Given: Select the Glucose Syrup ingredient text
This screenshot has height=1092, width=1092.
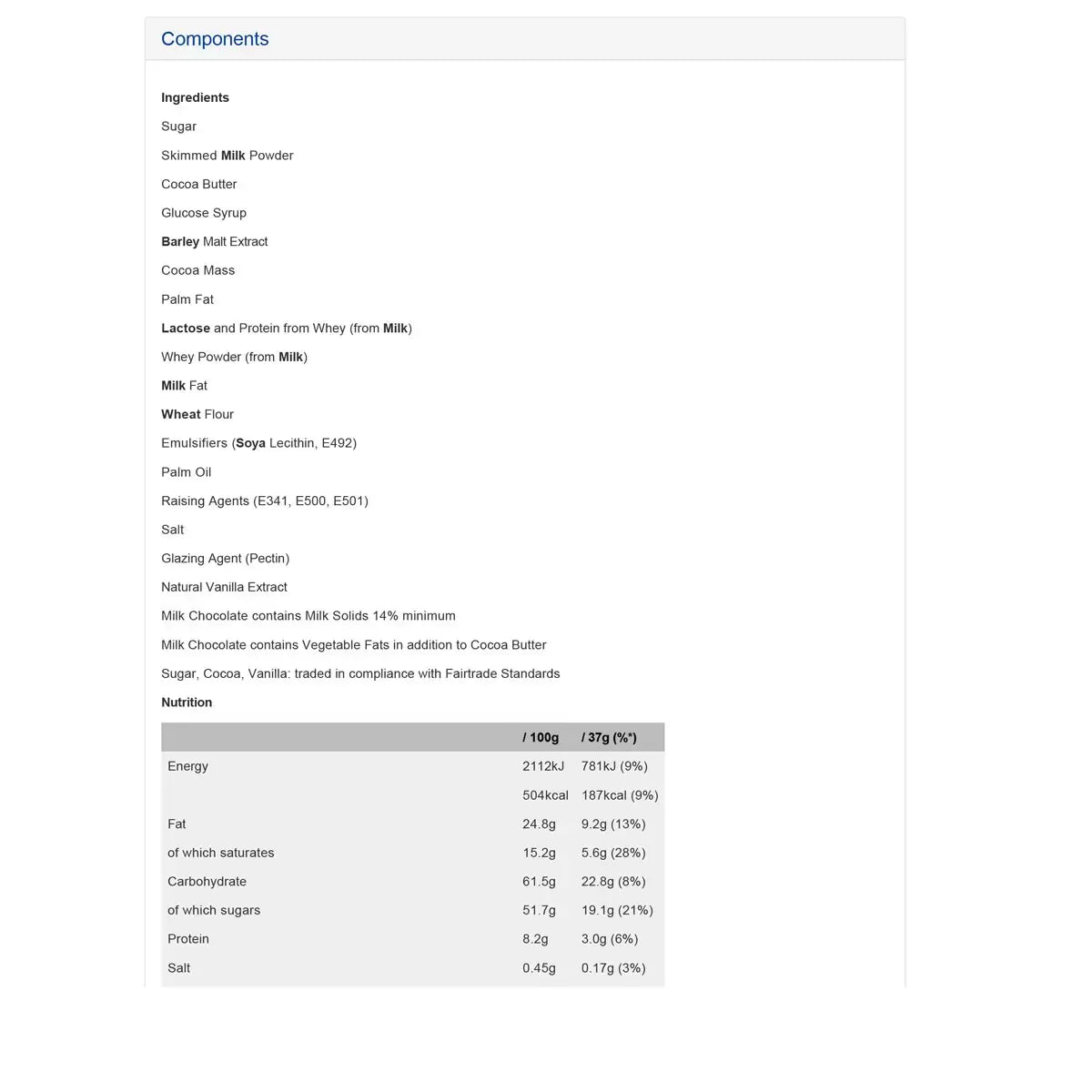Looking at the screenshot, I should point(204,213).
